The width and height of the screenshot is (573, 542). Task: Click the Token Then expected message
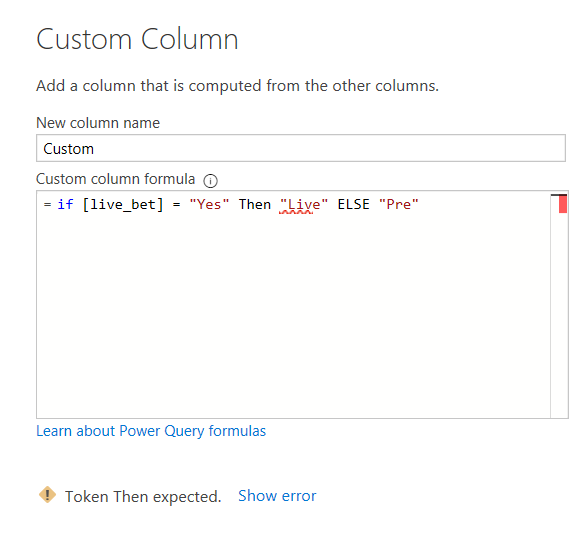point(143,497)
